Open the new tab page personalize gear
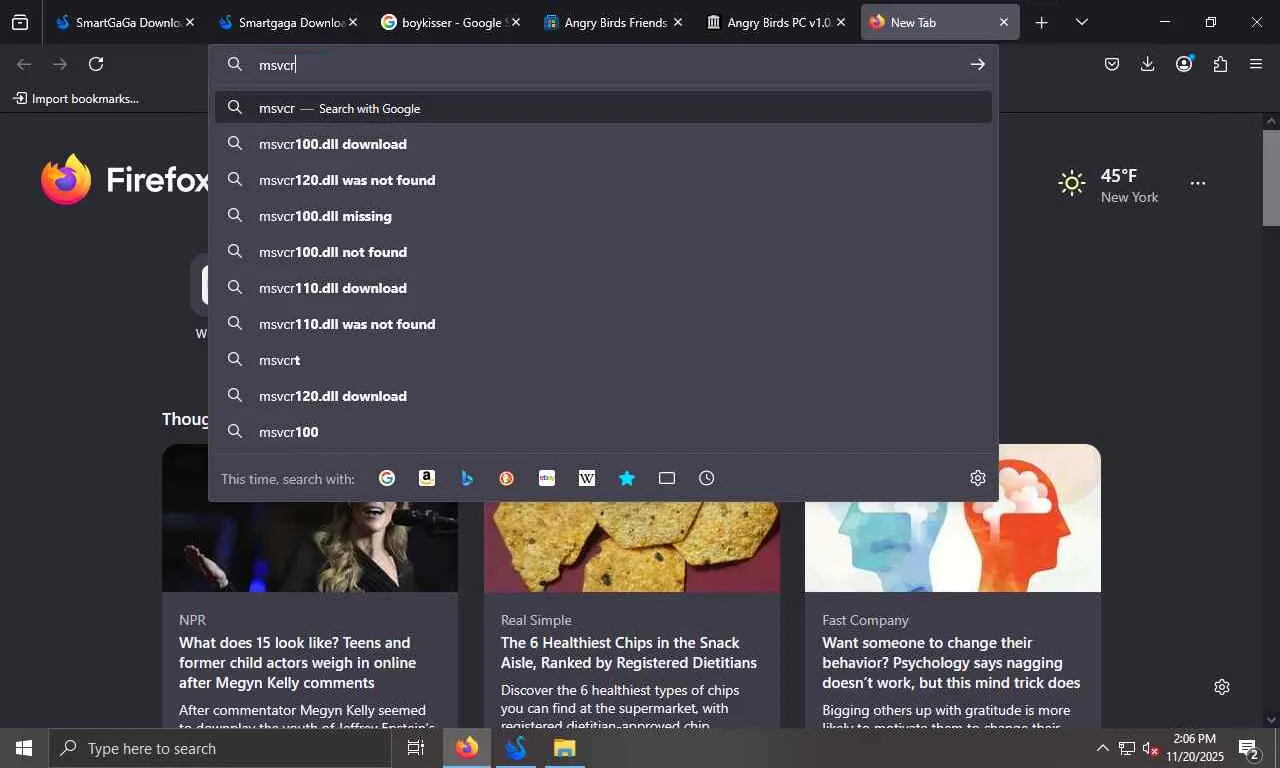The width and height of the screenshot is (1280, 768). coord(1221,687)
